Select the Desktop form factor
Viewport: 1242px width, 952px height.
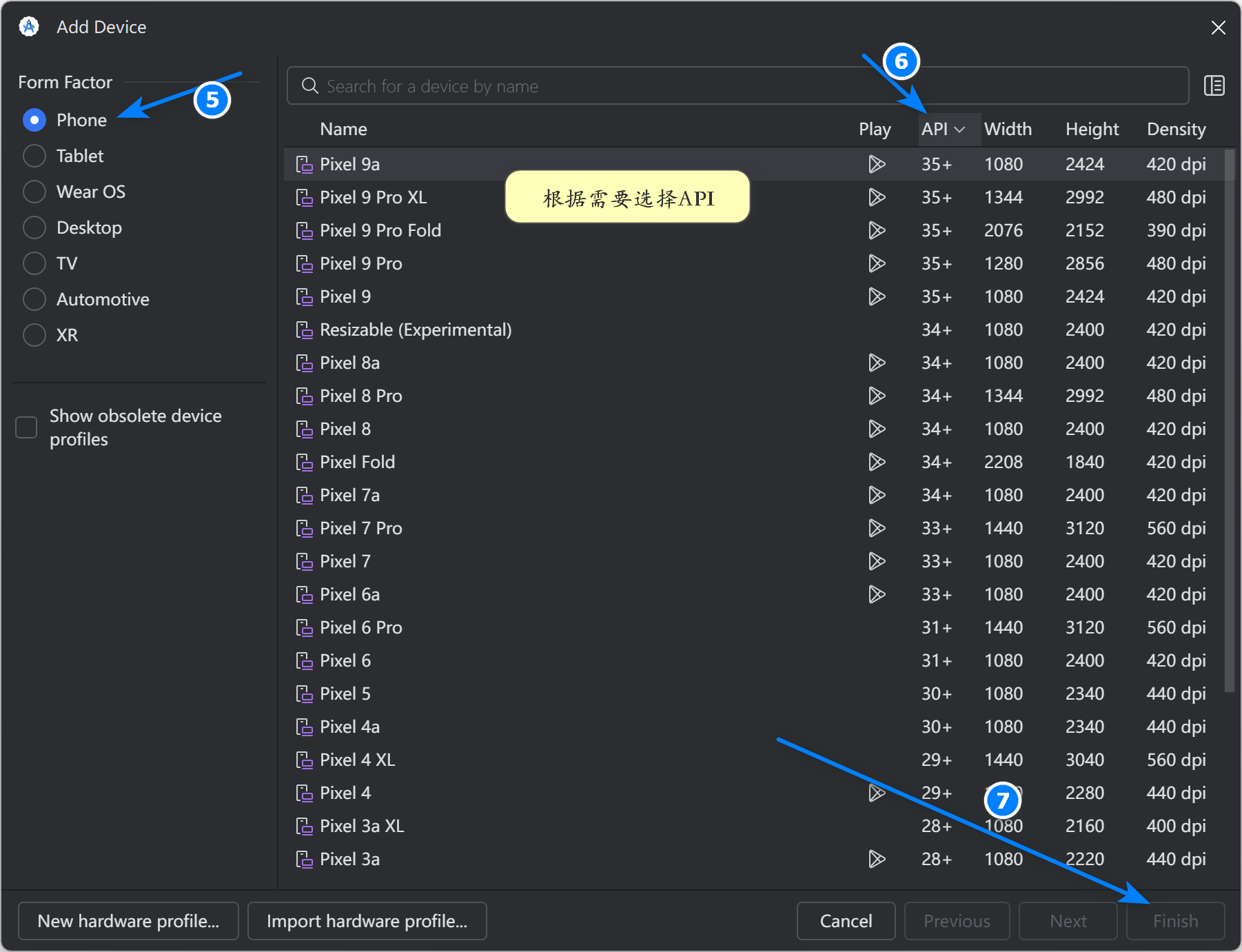(x=34, y=227)
